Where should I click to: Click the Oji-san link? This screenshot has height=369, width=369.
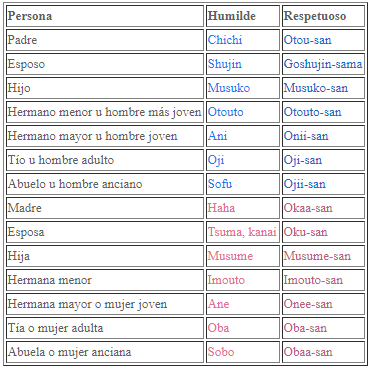click(x=303, y=160)
